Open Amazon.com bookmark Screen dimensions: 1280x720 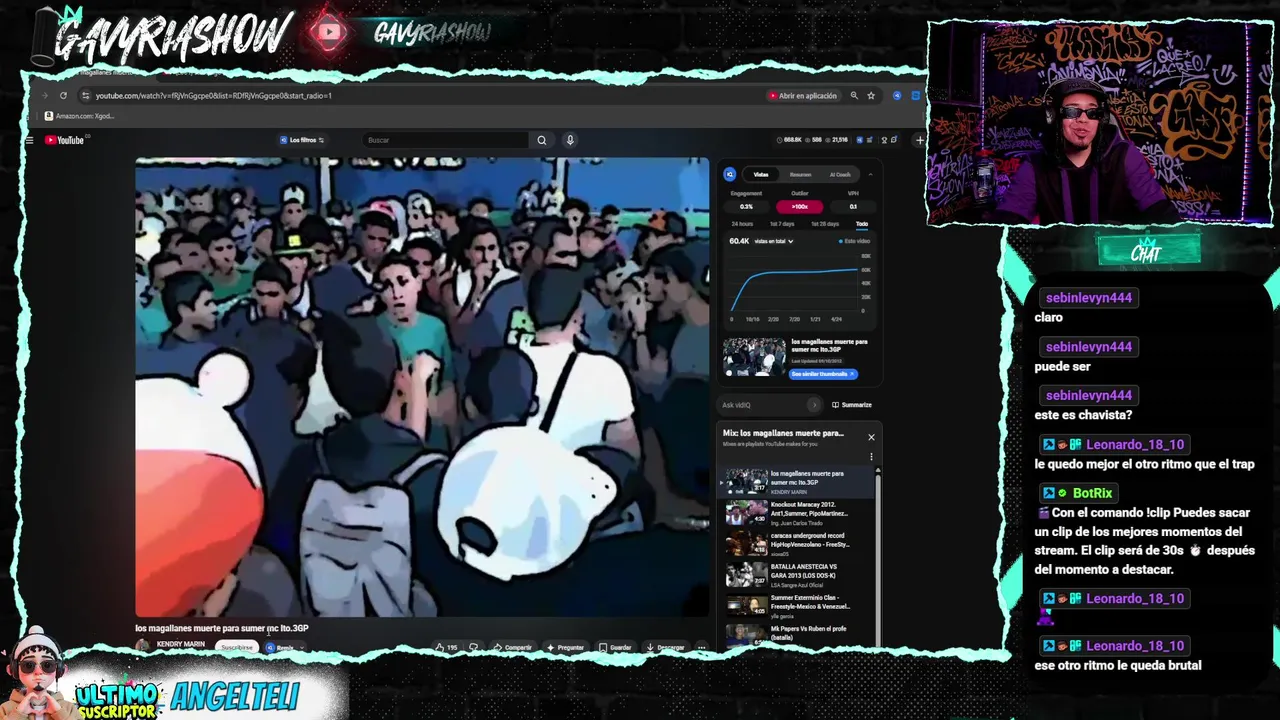(79, 116)
